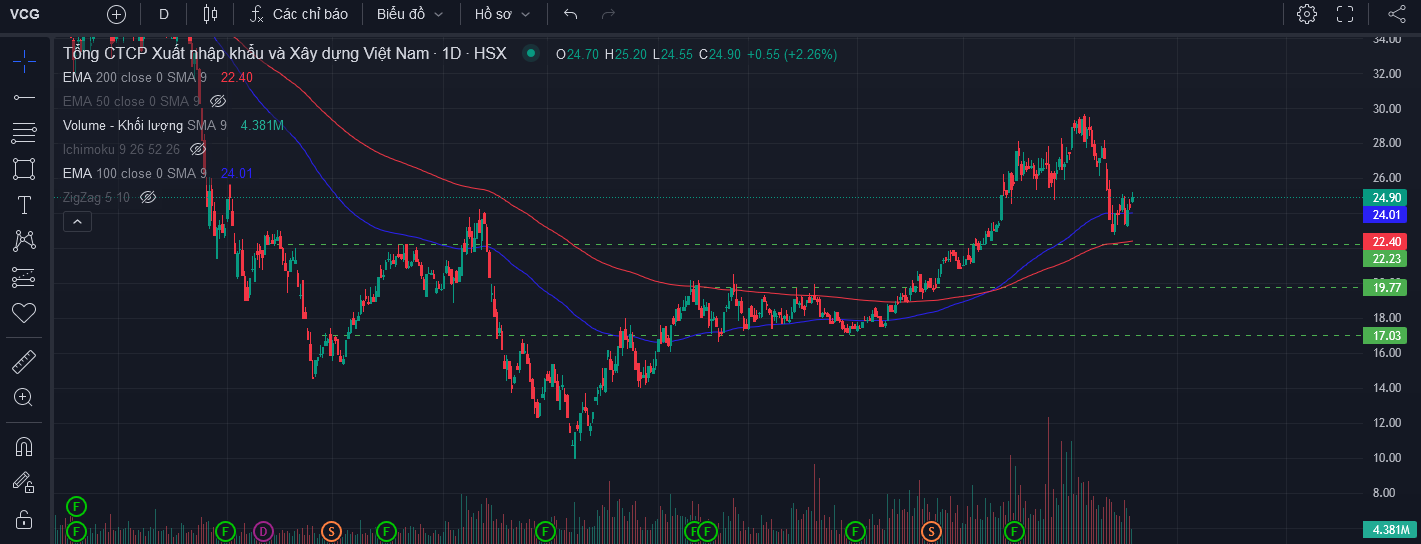This screenshot has width=1421, height=544.
Task: Show the hidden EMA 50 indicator
Action: tap(218, 101)
